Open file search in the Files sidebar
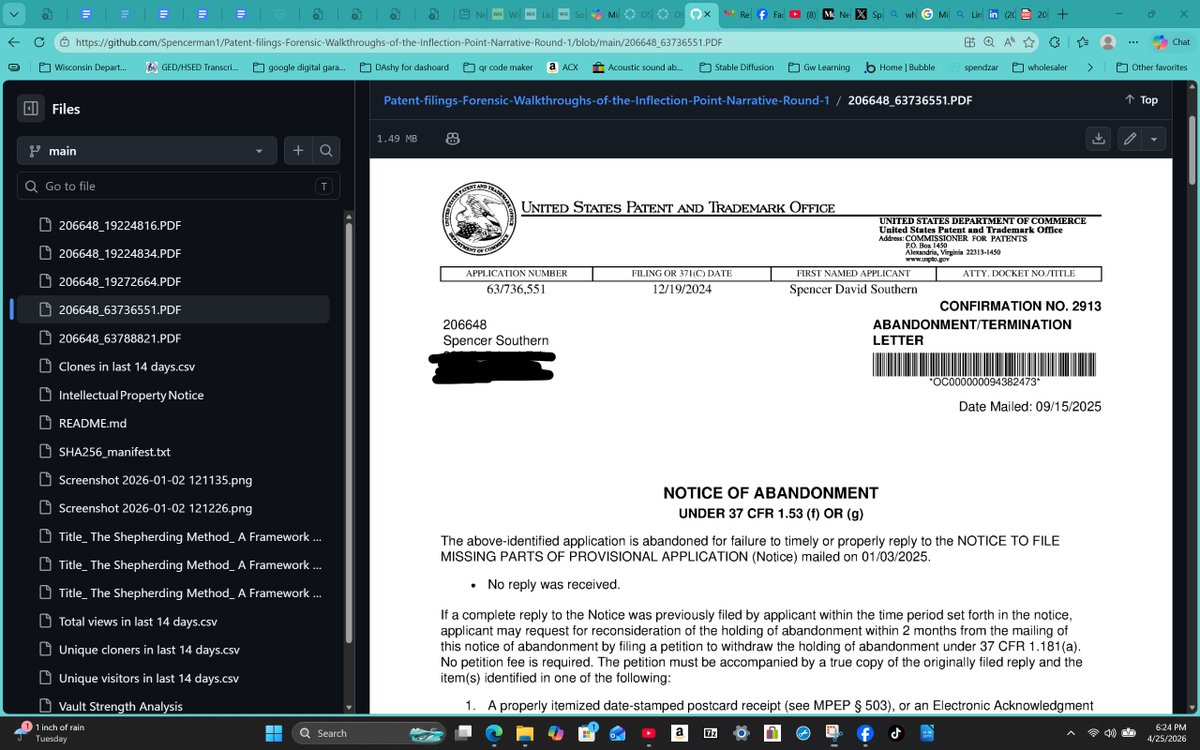The width and height of the screenshot is (1200, 750). [326, 150]
